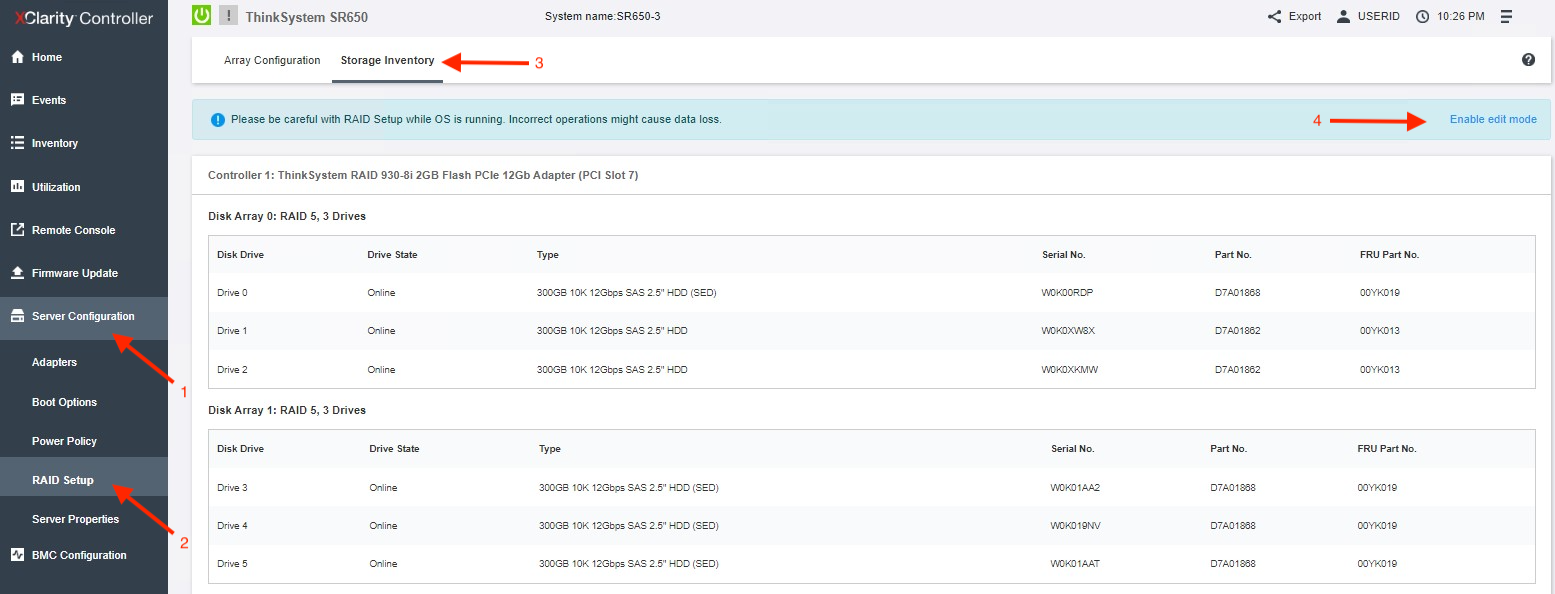Click the Enable edit mode link
This screenshot has width=1555, height=594.
[x=1493, y=119]
